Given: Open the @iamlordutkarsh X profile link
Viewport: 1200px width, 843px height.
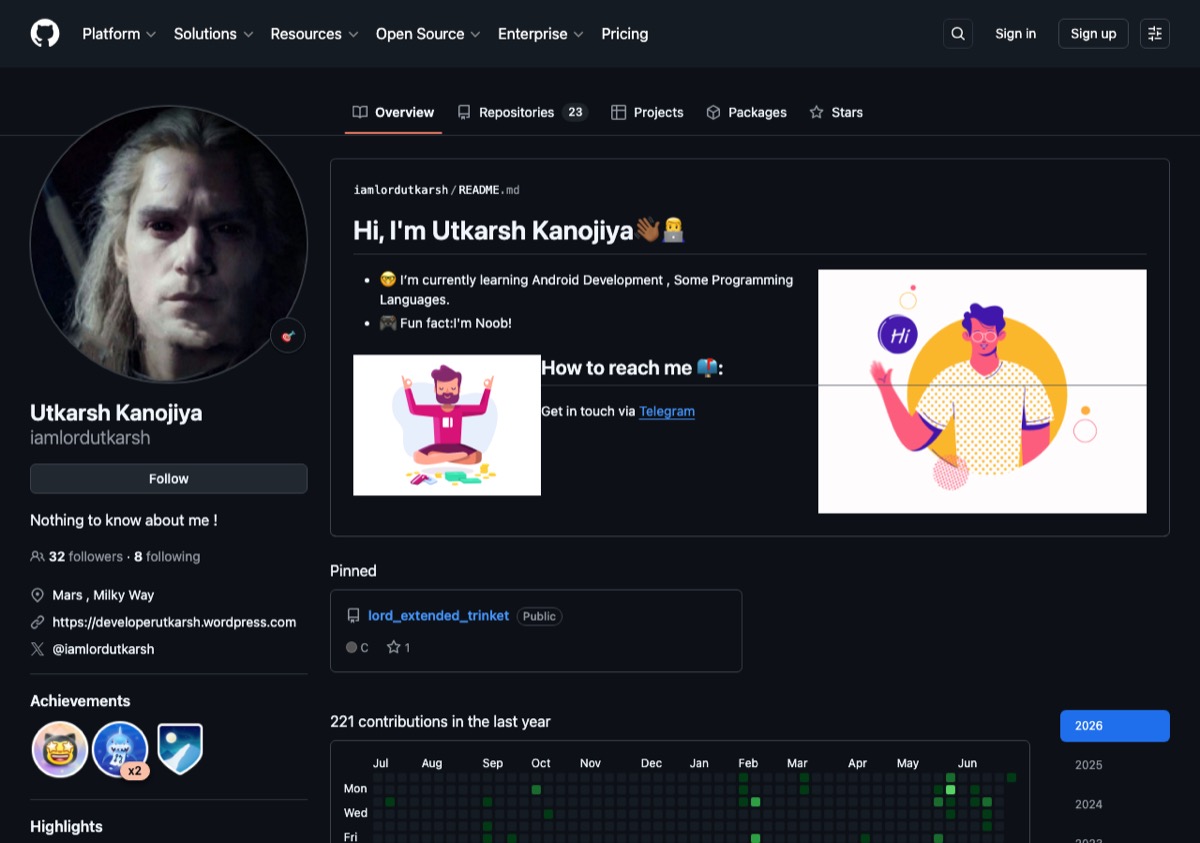Looking at the screenshot, I should (103, 649).
